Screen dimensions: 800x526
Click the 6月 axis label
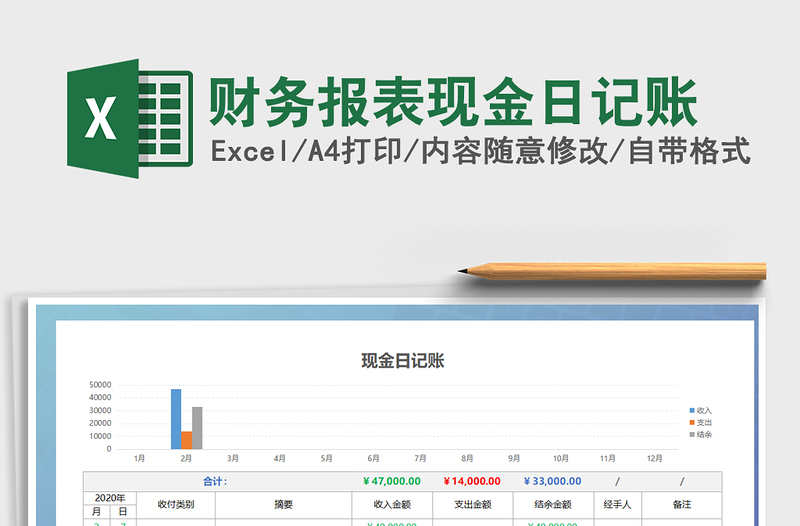click(x=373, y=458)
